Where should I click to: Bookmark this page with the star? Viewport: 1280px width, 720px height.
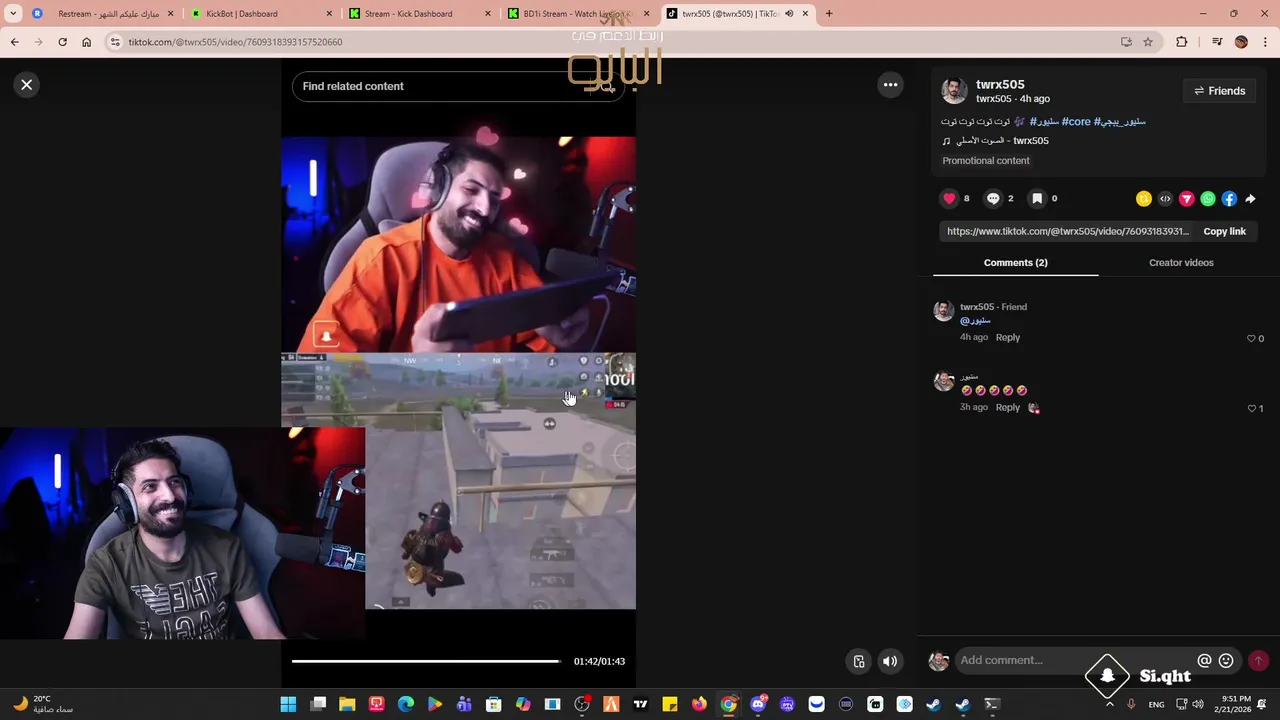1148,42
